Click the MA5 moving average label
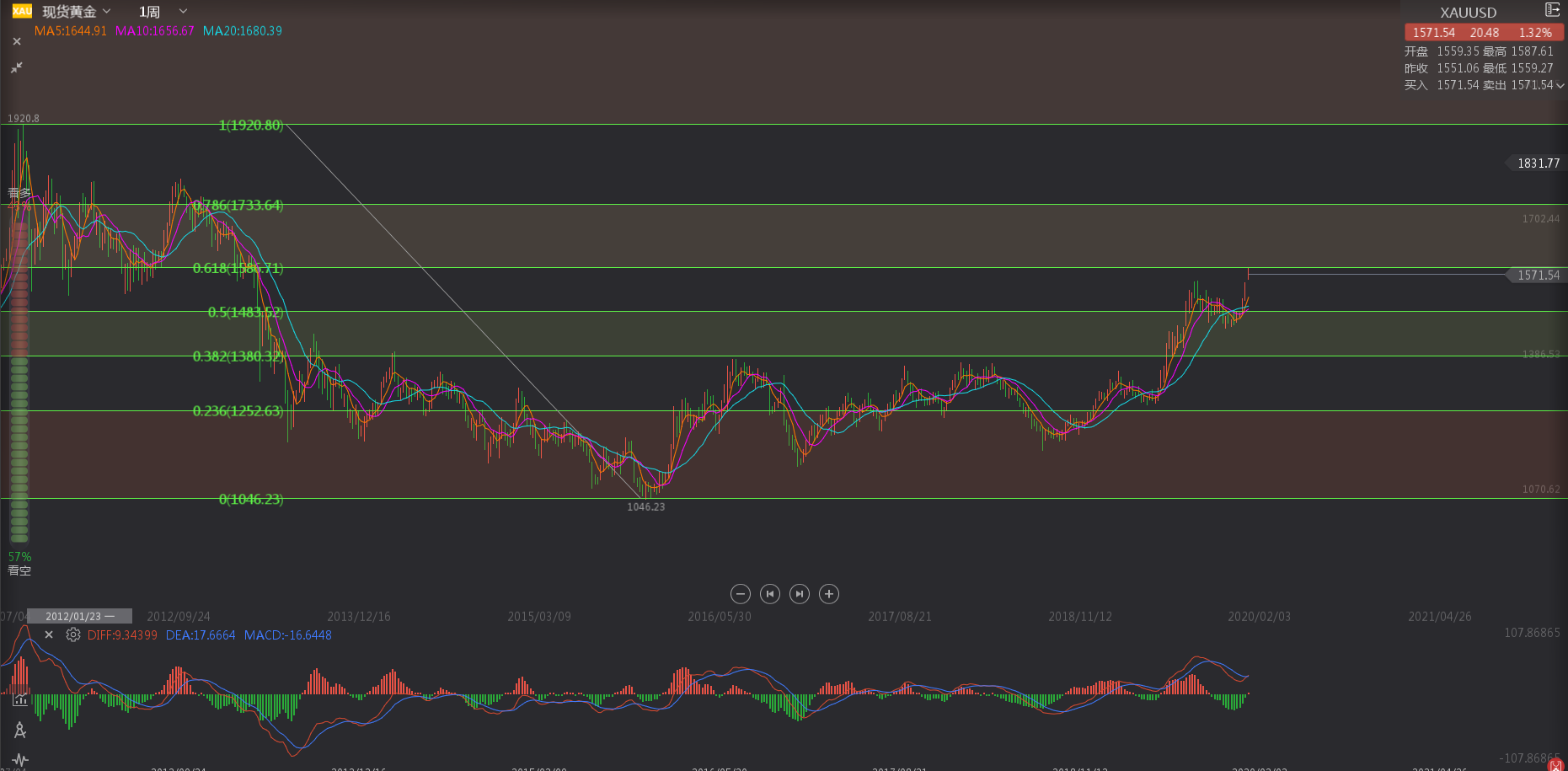Image resolution: width=1568 pixels, height=771 pixels. pyautogui.click(x=70, y=31)
